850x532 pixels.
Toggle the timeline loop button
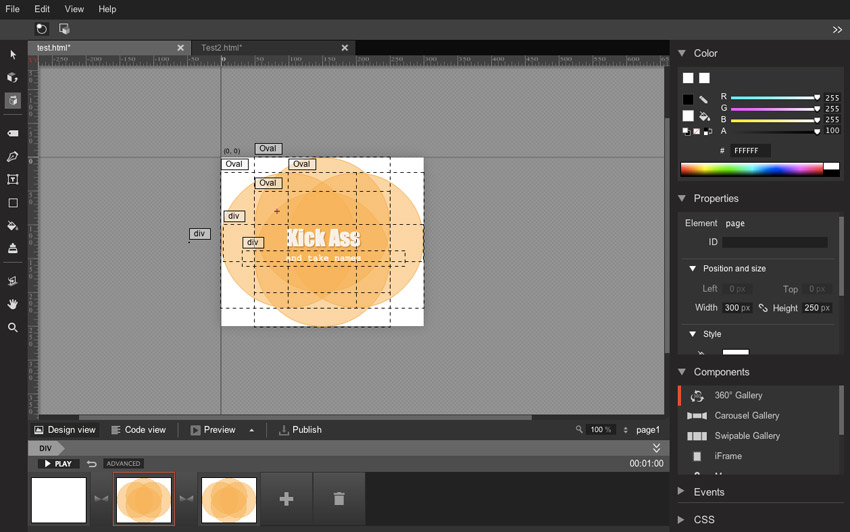pos(92,464)
